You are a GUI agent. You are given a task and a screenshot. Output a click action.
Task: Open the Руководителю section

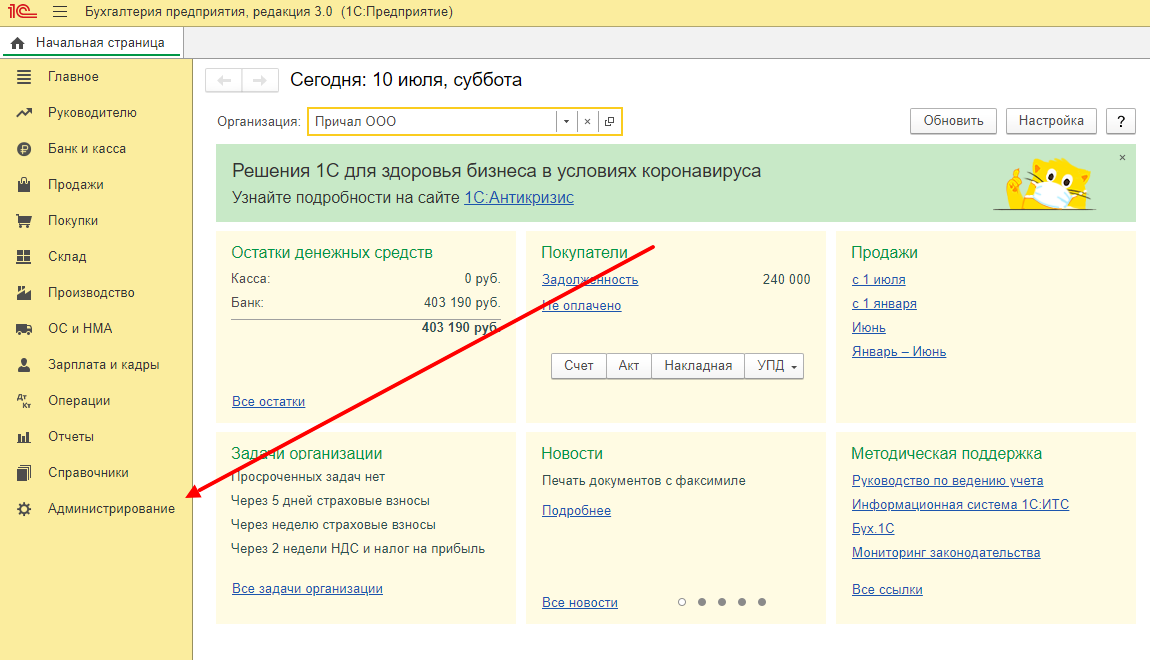click(x=92, y=113)
